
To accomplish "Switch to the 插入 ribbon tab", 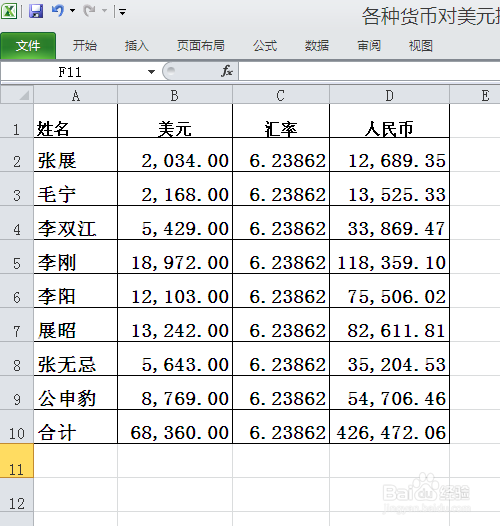I will 137,46.
